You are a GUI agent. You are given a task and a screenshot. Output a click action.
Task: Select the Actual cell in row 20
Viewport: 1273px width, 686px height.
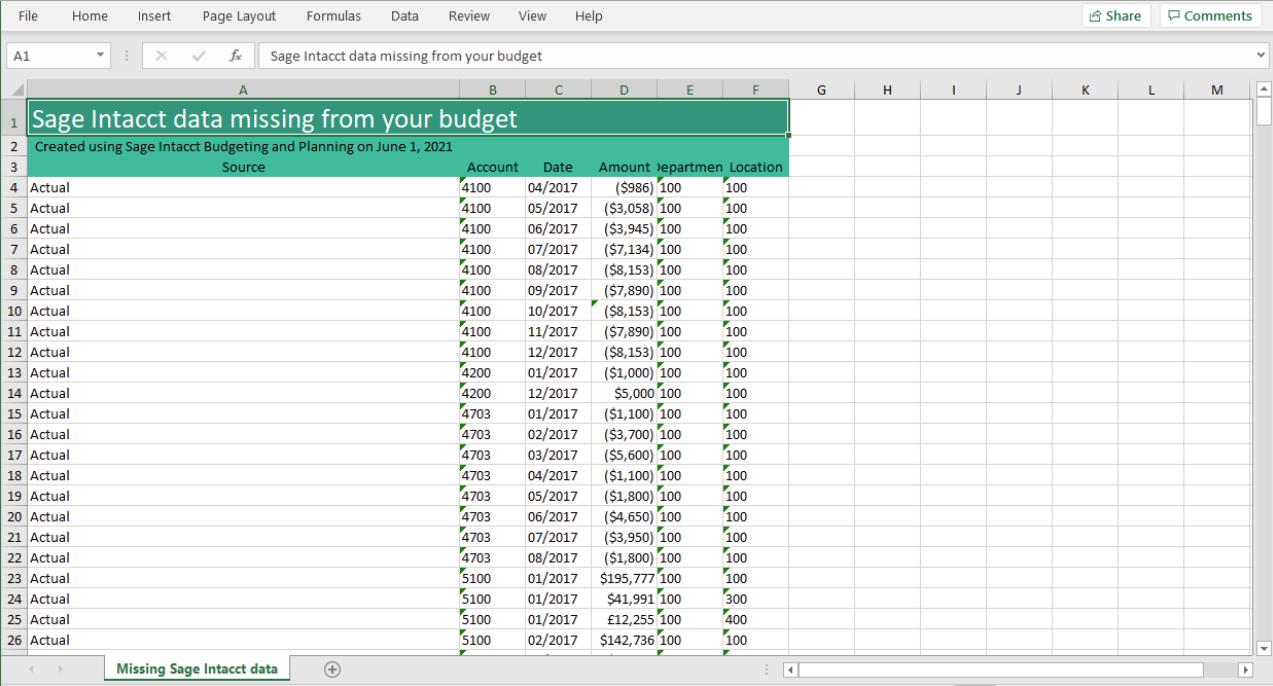pos(243,516)
